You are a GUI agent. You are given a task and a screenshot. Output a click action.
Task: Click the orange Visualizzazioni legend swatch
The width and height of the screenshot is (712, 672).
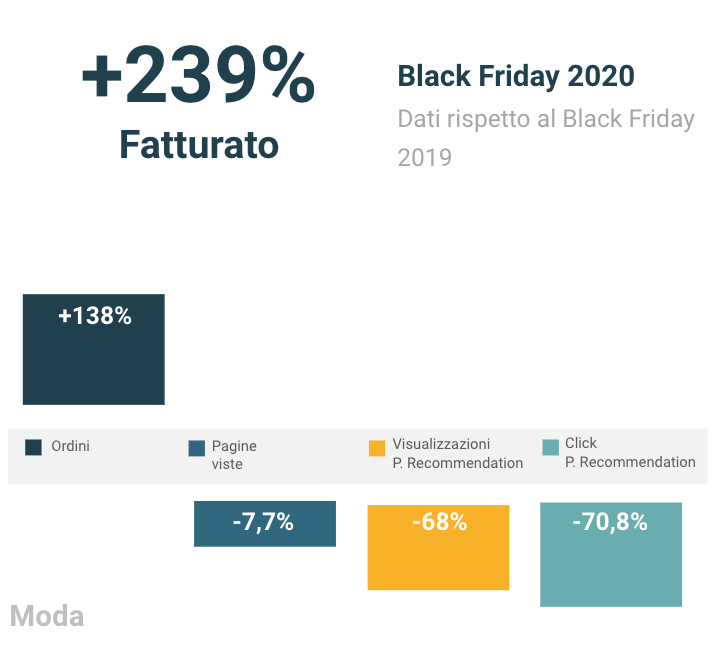(377, 448)
